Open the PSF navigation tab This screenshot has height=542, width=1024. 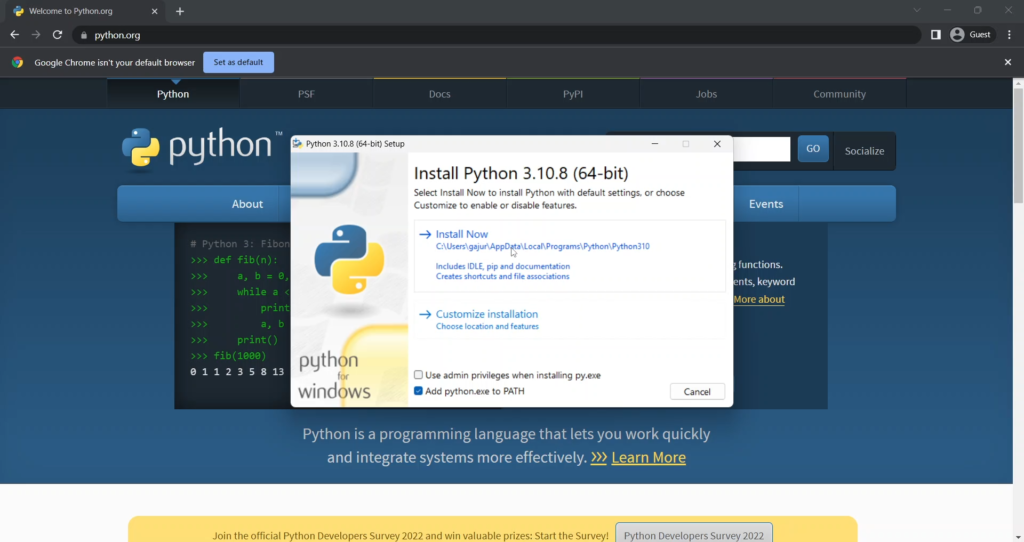coord(306,94)
